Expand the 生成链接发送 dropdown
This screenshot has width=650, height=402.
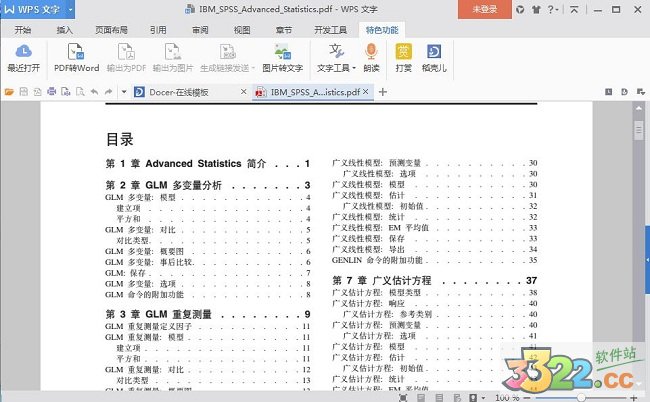[253, 68]
